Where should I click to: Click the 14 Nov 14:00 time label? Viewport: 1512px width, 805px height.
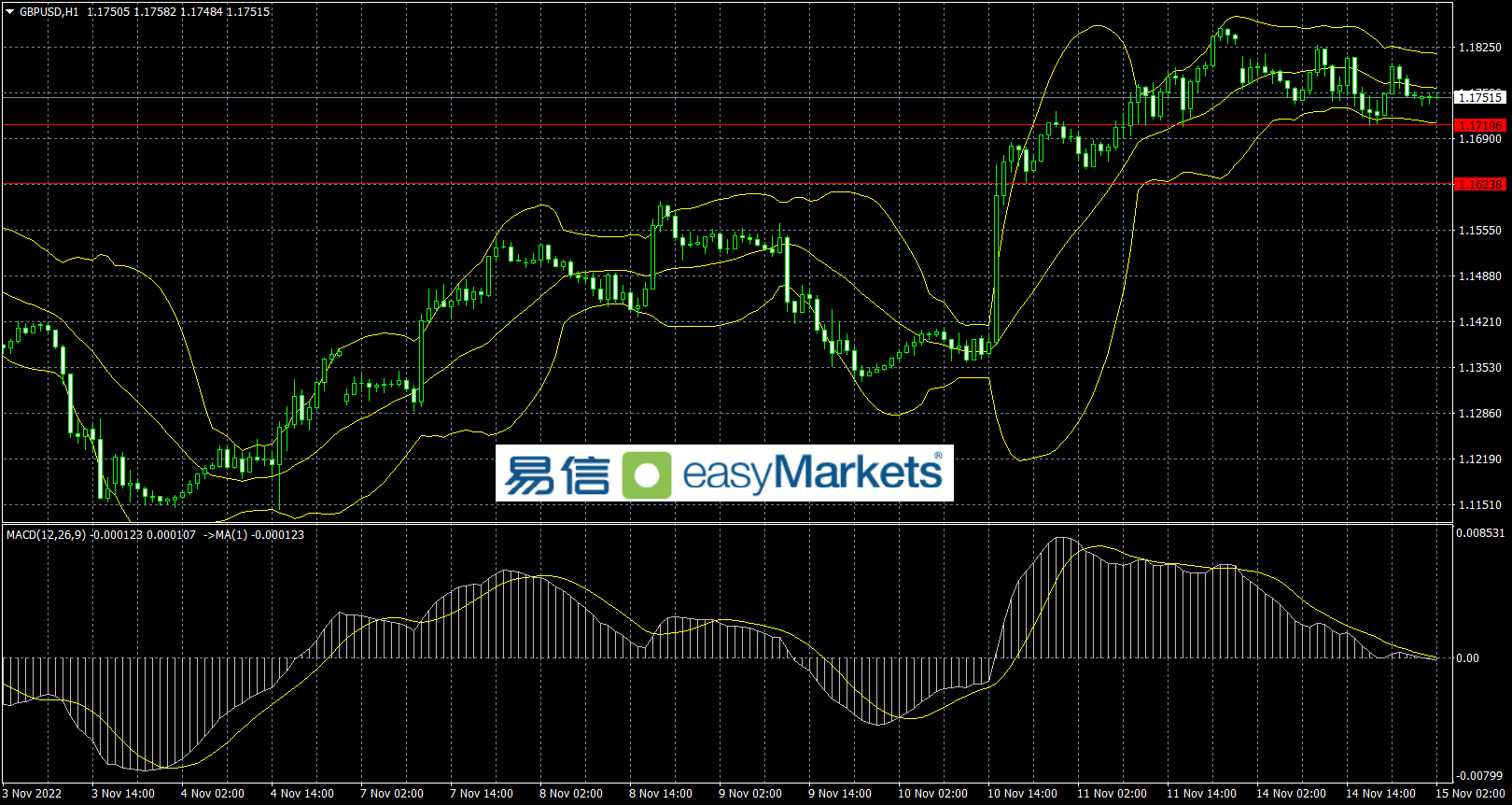[1381, 794]
